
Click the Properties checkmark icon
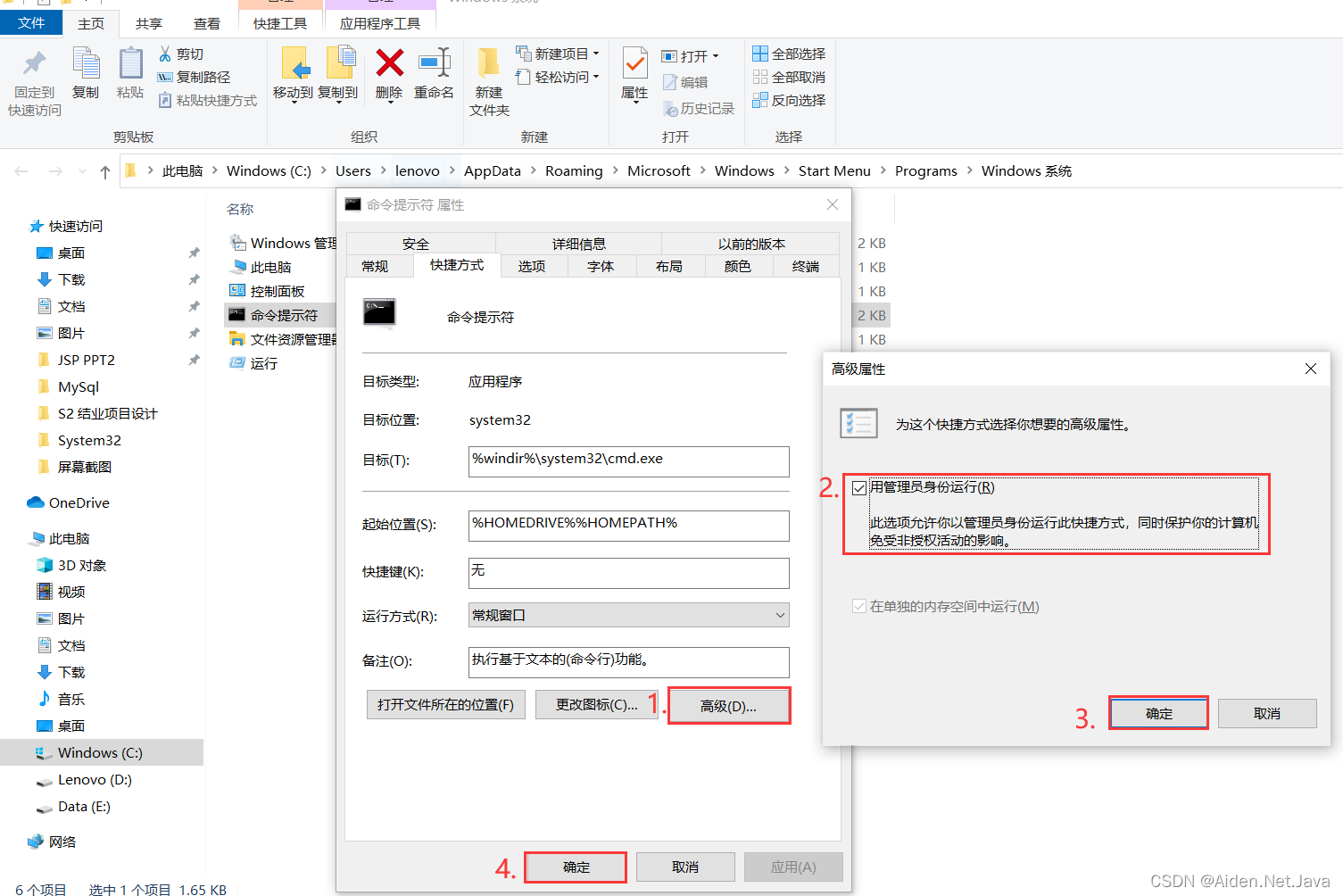[x=634, y=64]
